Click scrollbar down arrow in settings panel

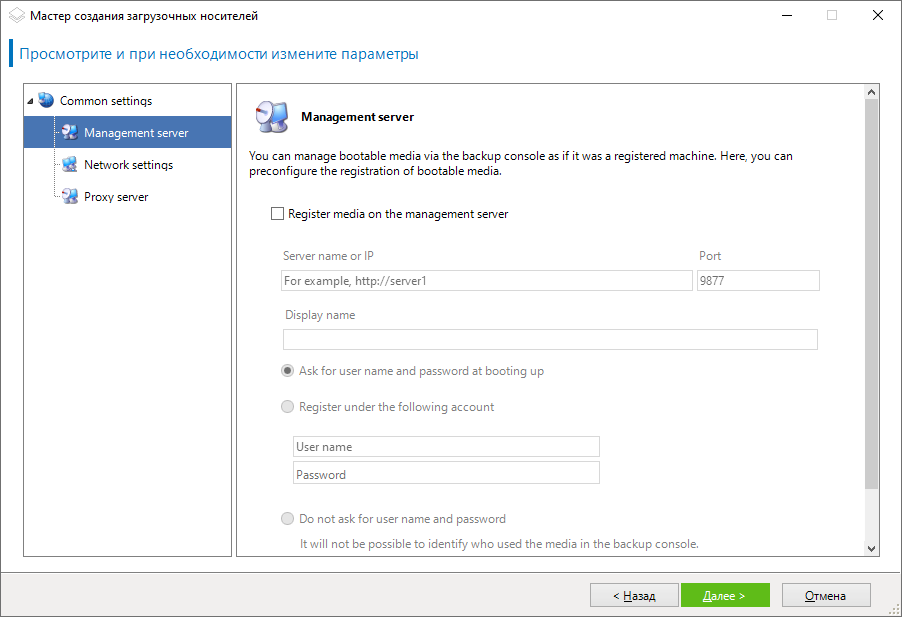(870, 548)
